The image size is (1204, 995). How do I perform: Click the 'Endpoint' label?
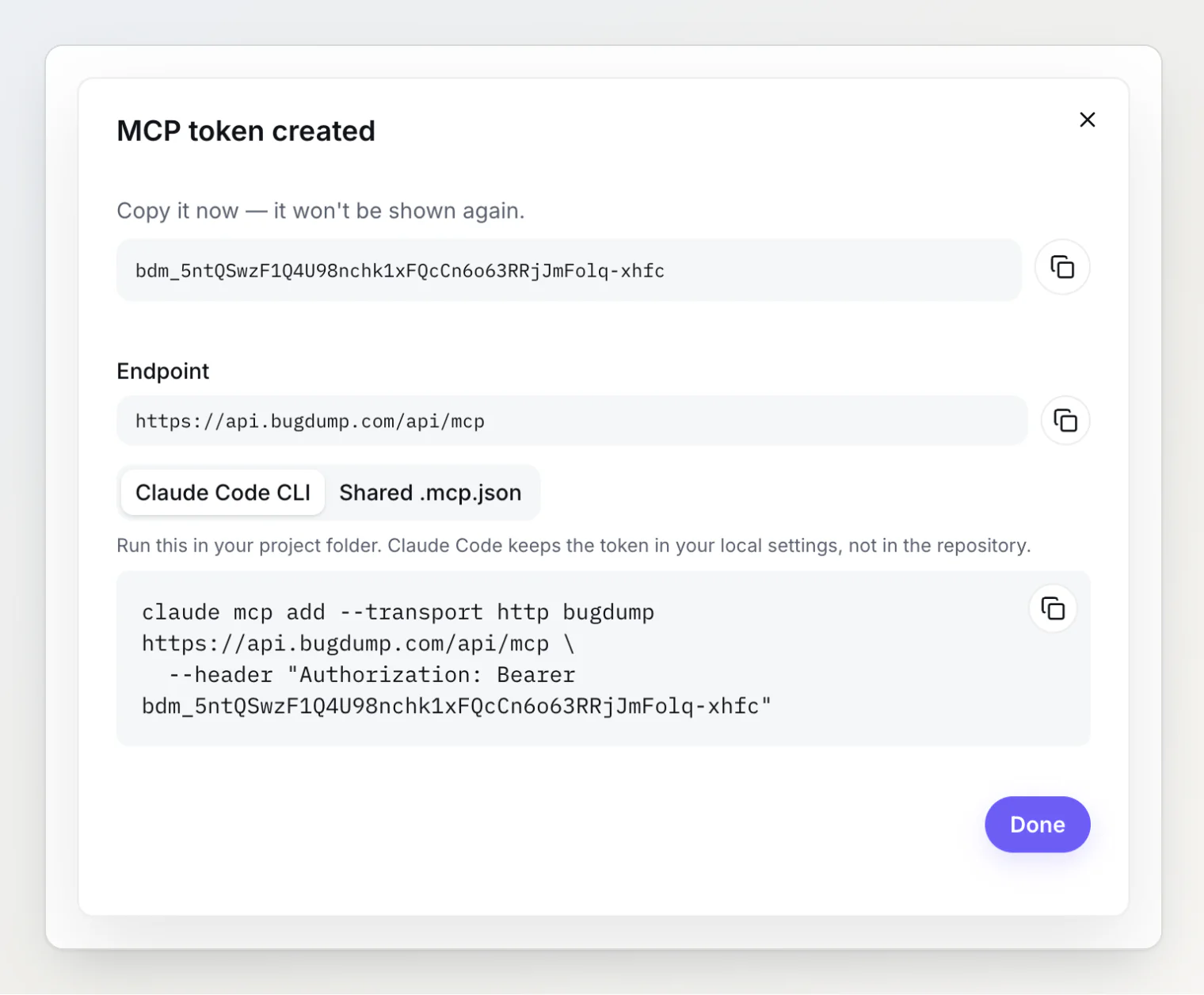[x=163, y=371]
